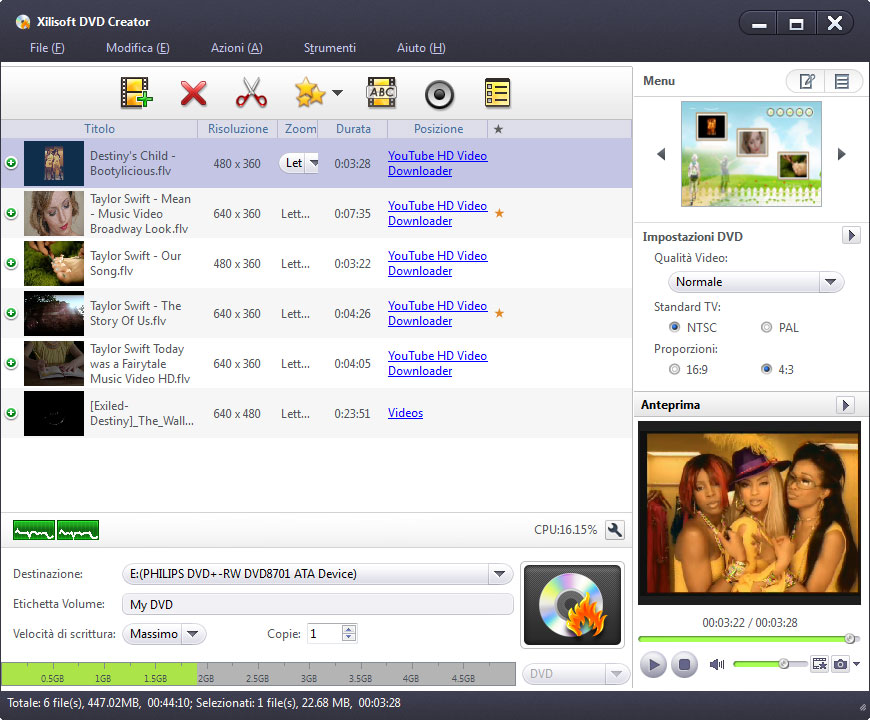Click green plus beside Taylor Swift Mean
The height and width of the screenshot is (720, 870).
click(x=11, y=213)
